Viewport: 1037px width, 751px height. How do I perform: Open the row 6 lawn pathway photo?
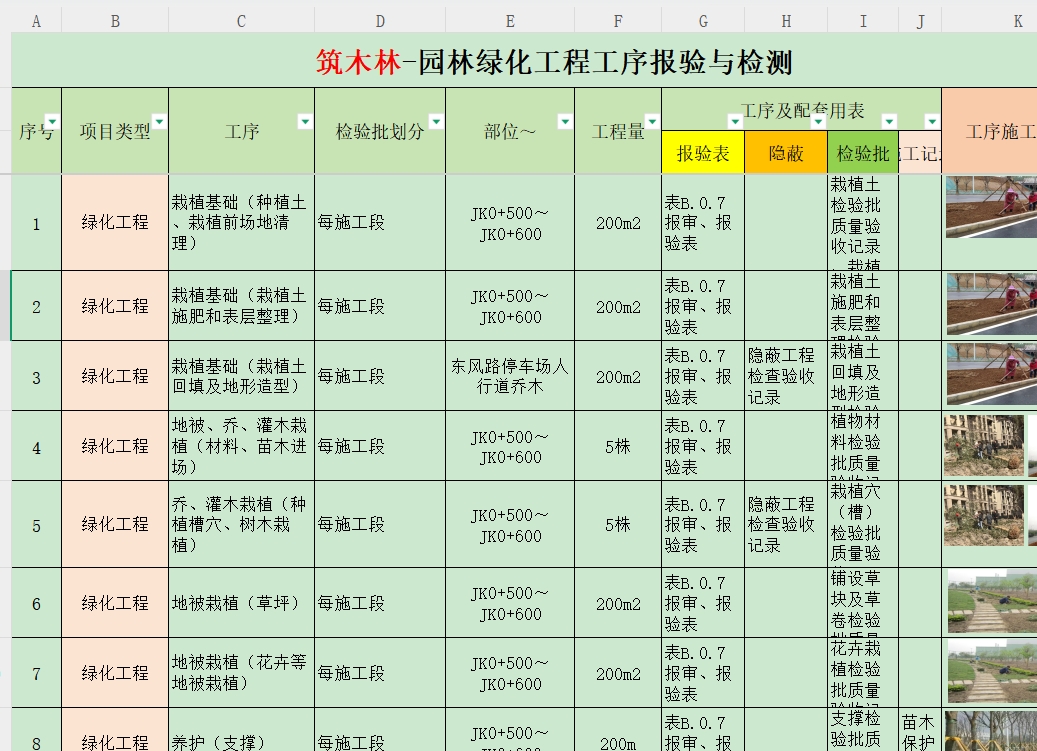tap(992, 602)
